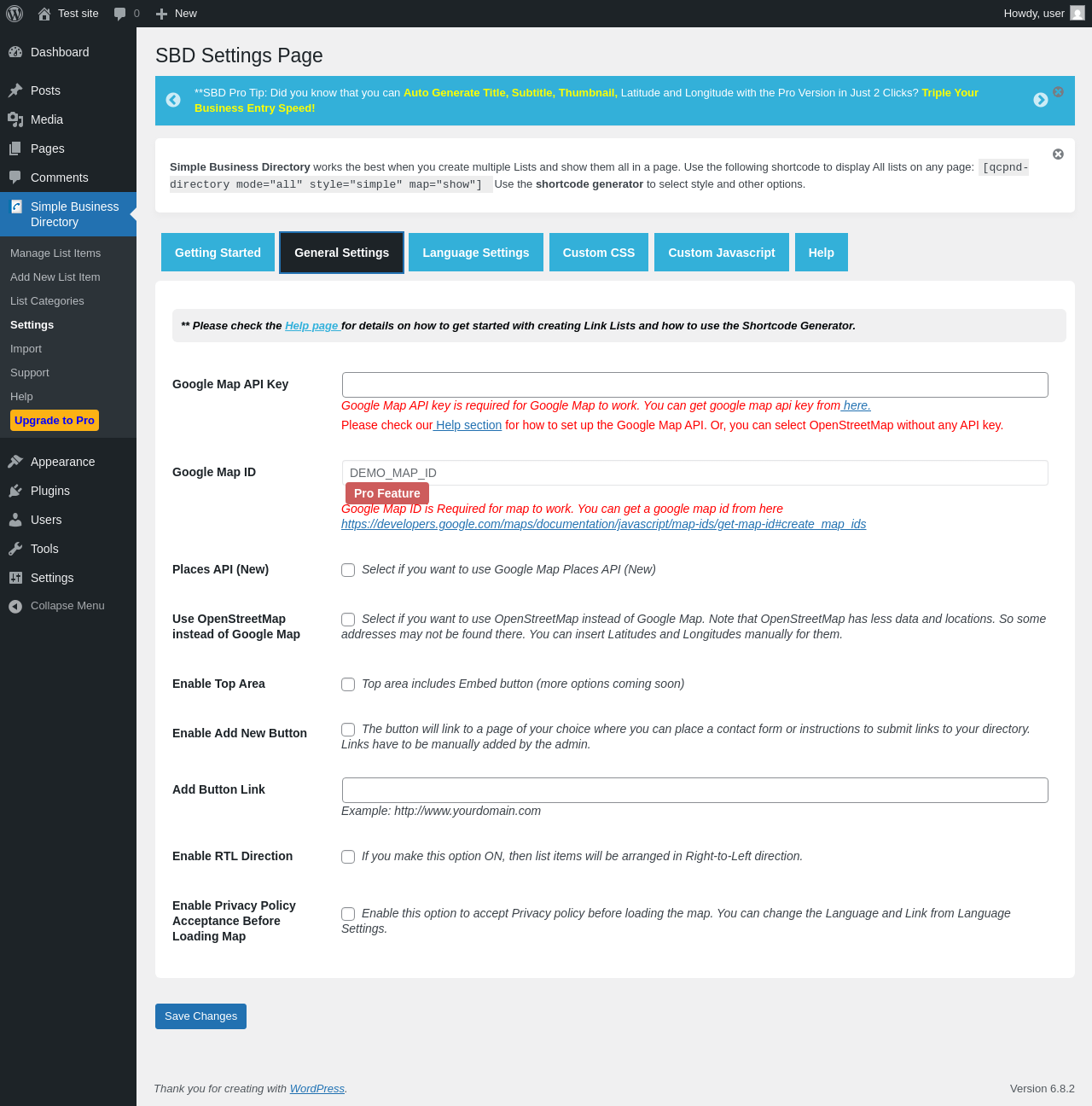
Task: Check Enable Privacy Policy Acceptance checkbox
Action: 348,914
